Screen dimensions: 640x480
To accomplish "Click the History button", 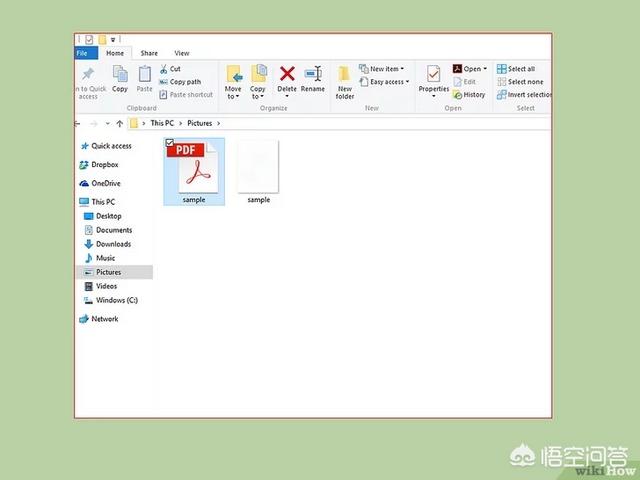I will 469,95.
